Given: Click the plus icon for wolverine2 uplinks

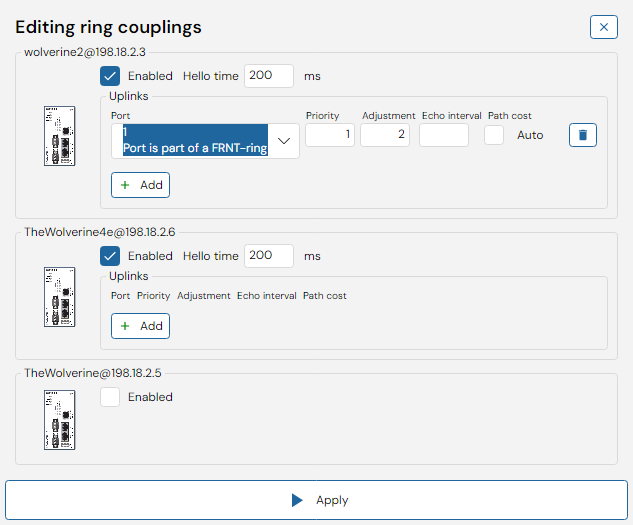Looking at the screenshot, I should coord(125,185).
